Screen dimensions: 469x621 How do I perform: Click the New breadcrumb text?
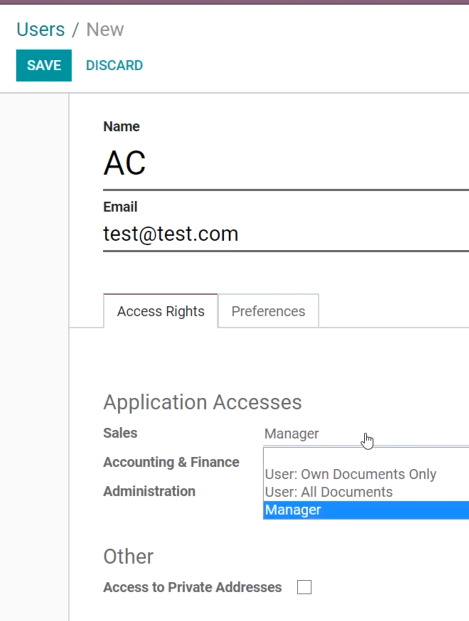pos(105,30)
